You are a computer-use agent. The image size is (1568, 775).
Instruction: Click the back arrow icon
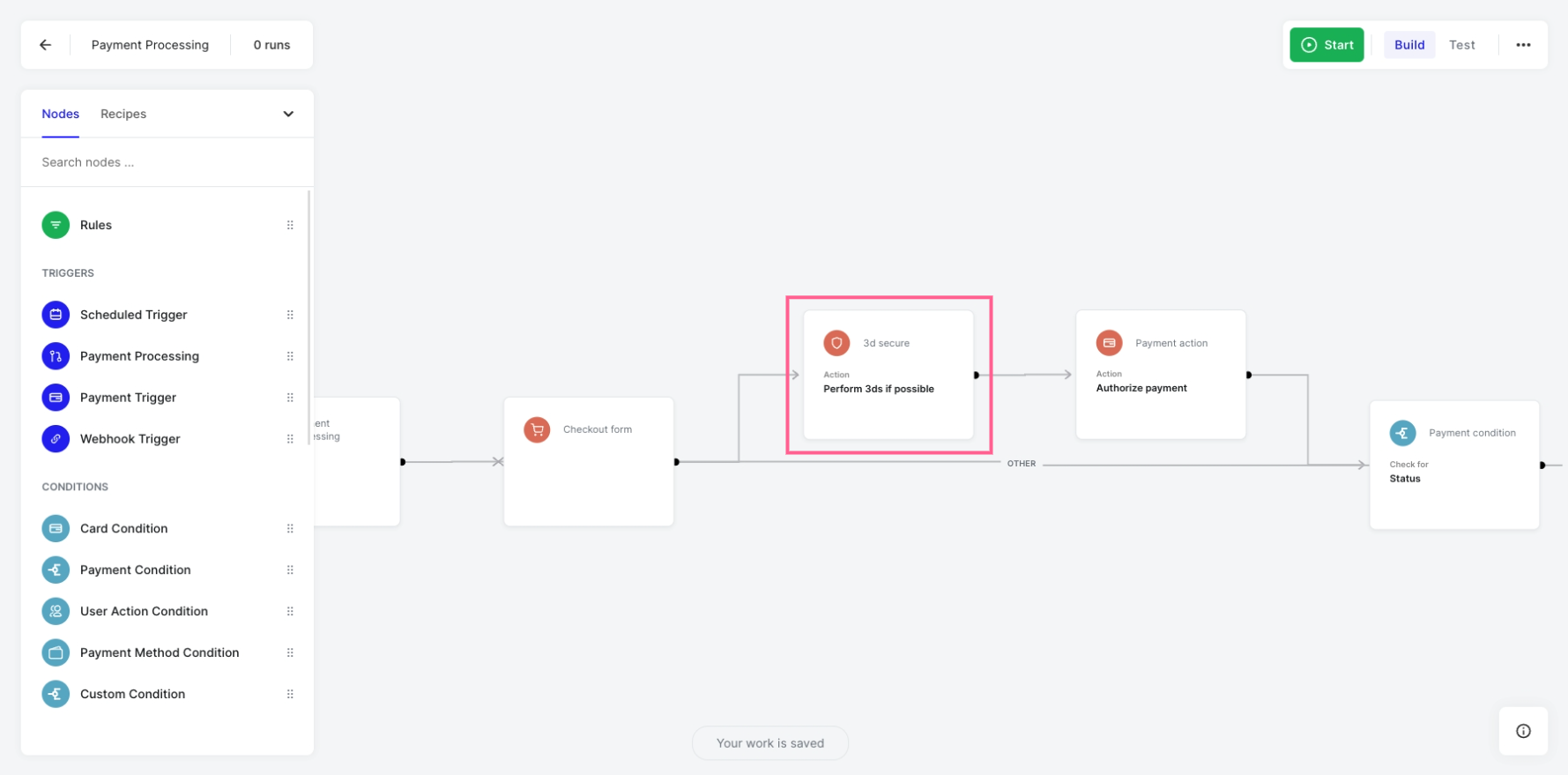click(x=46, y=45)
